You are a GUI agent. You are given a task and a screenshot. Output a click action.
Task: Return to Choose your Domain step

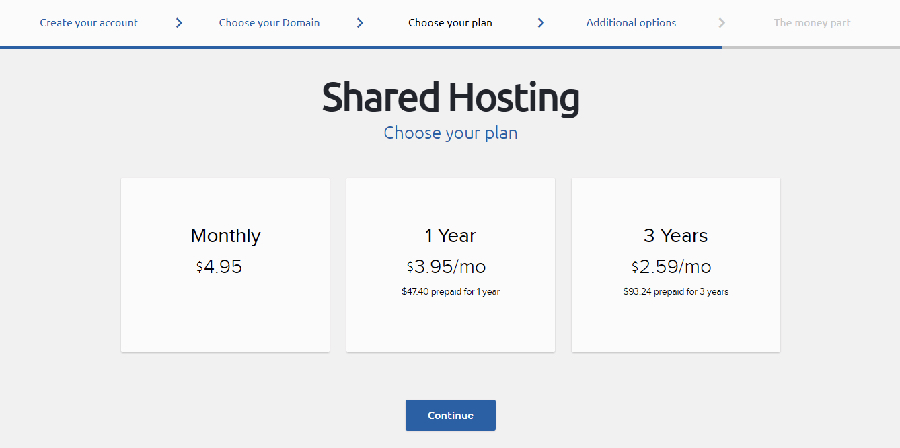[269, 22]
